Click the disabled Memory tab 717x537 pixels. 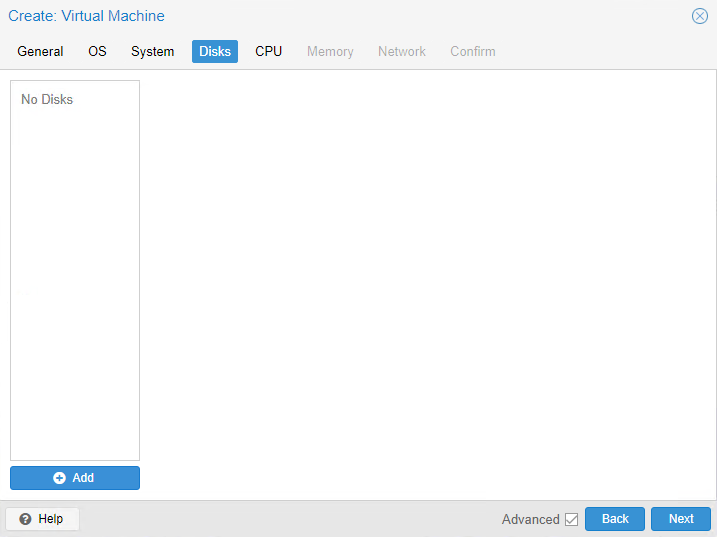pos(330,51)
